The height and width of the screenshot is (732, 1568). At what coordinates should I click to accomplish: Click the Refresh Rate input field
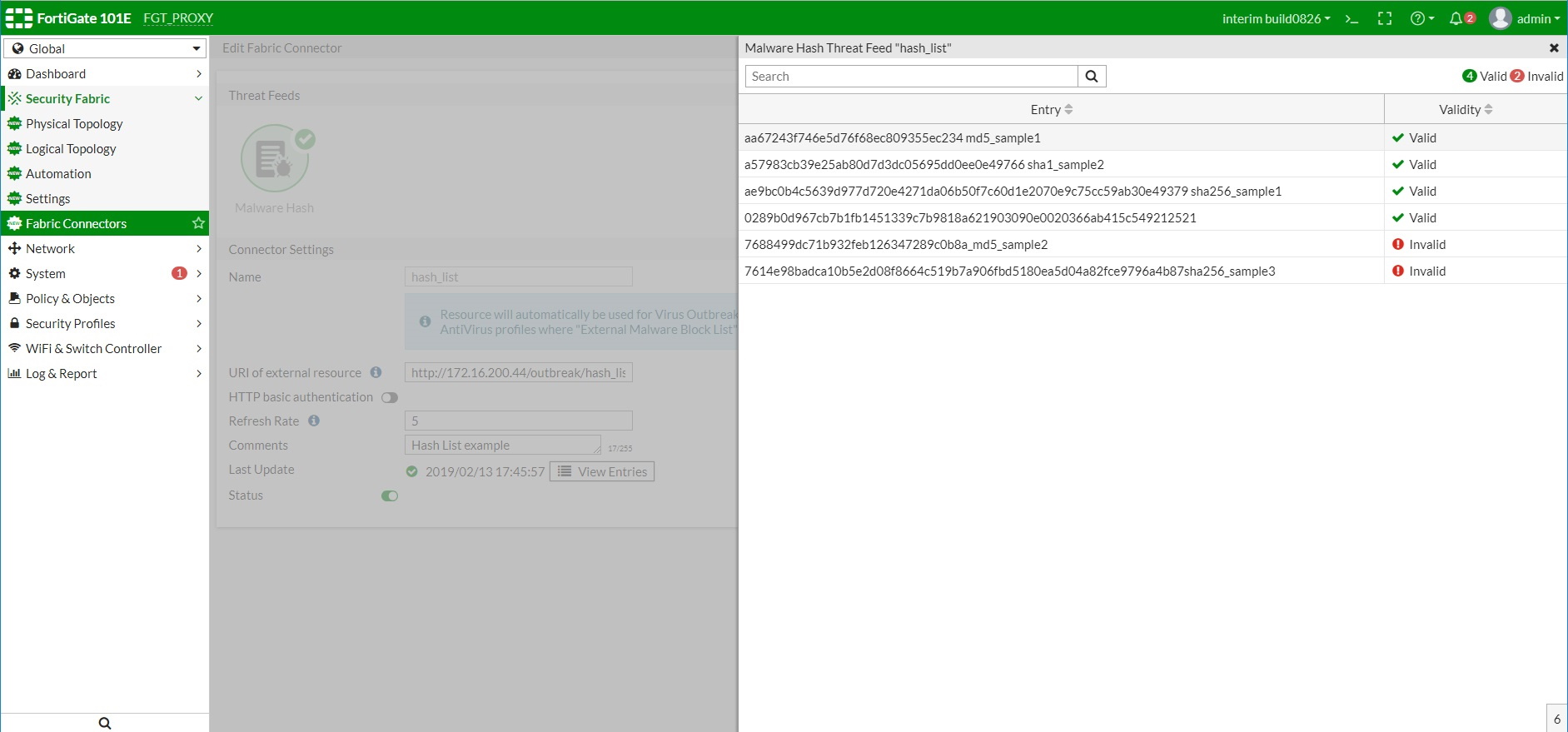[x=519, y=421]
